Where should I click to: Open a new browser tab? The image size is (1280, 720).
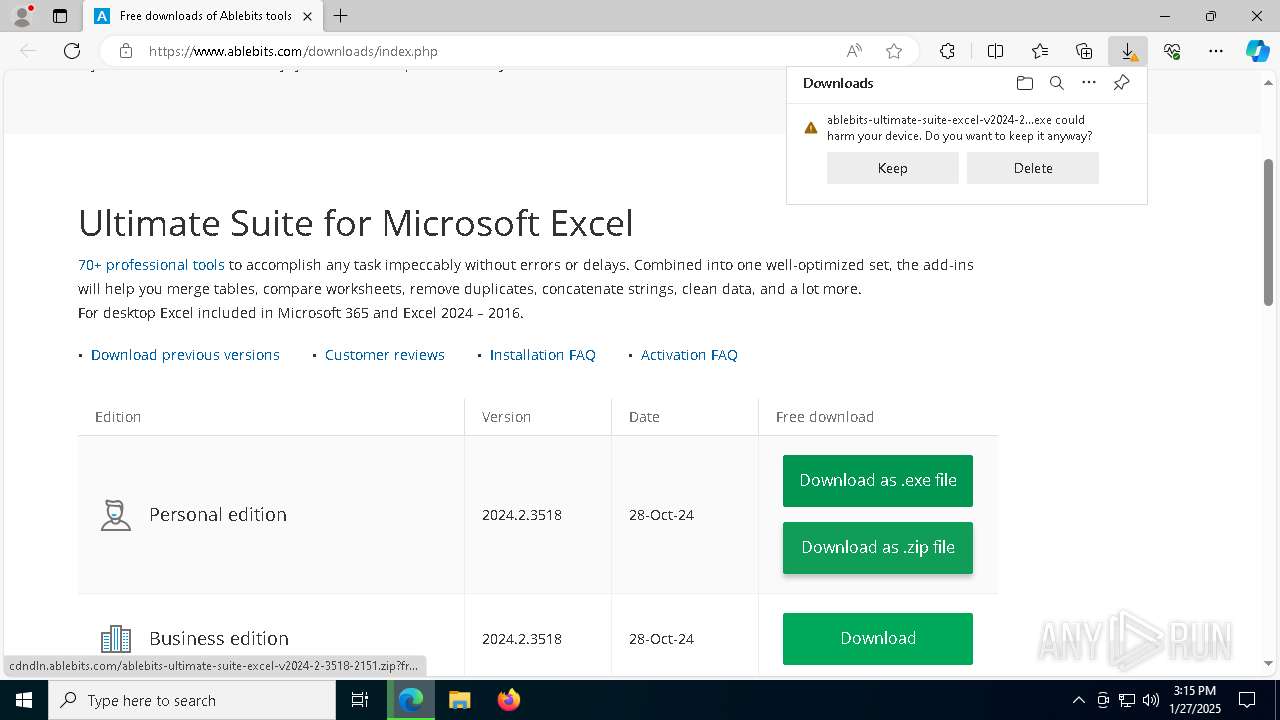point(341,16)
